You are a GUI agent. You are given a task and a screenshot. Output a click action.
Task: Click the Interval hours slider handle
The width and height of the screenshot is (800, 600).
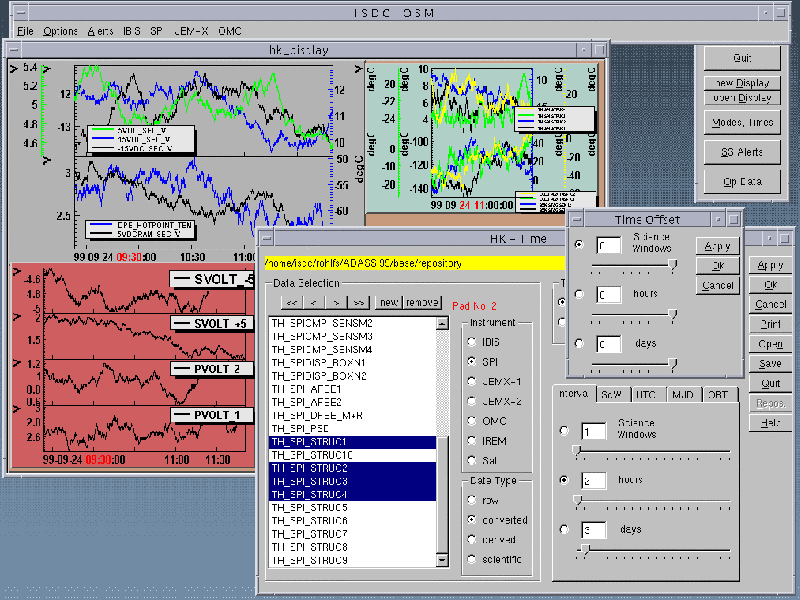(x=577, y=498)
